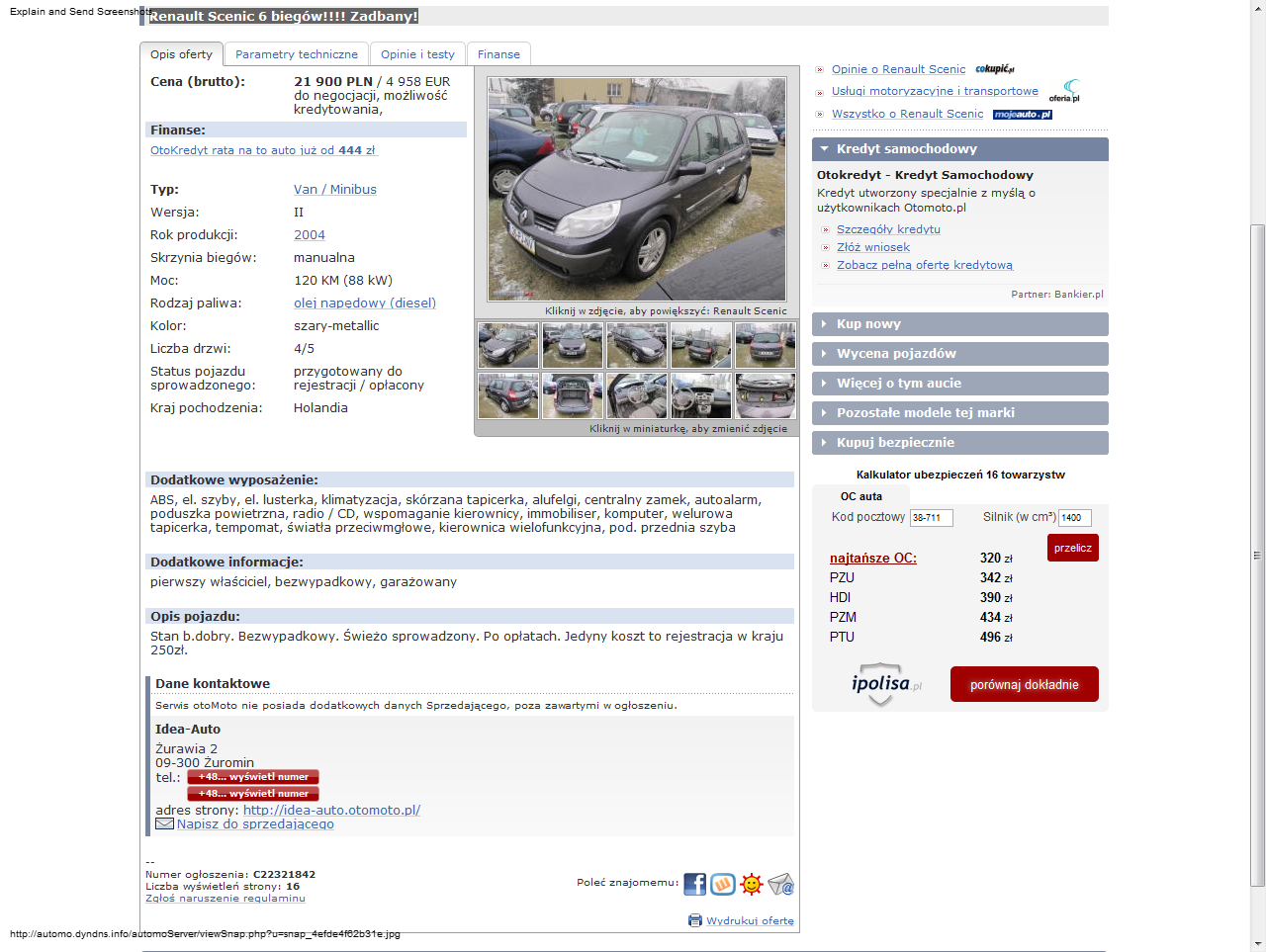Click the vertical scrollbar thumb
1266x952 pixels.
tap(1257, 554)
